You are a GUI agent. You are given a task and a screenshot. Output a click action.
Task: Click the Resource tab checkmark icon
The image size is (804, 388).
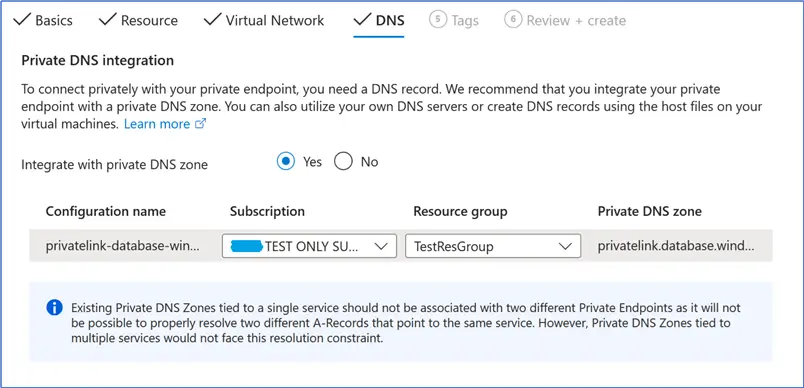107,20
